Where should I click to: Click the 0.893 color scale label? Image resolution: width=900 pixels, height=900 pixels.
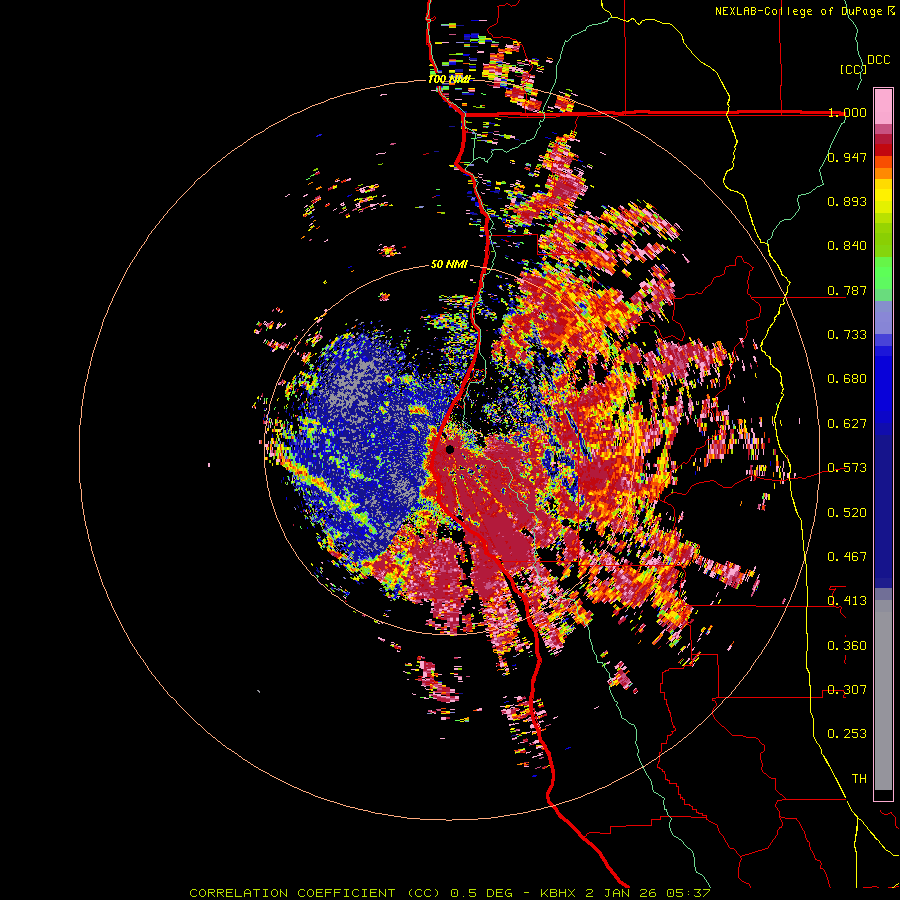click(847, 201)
